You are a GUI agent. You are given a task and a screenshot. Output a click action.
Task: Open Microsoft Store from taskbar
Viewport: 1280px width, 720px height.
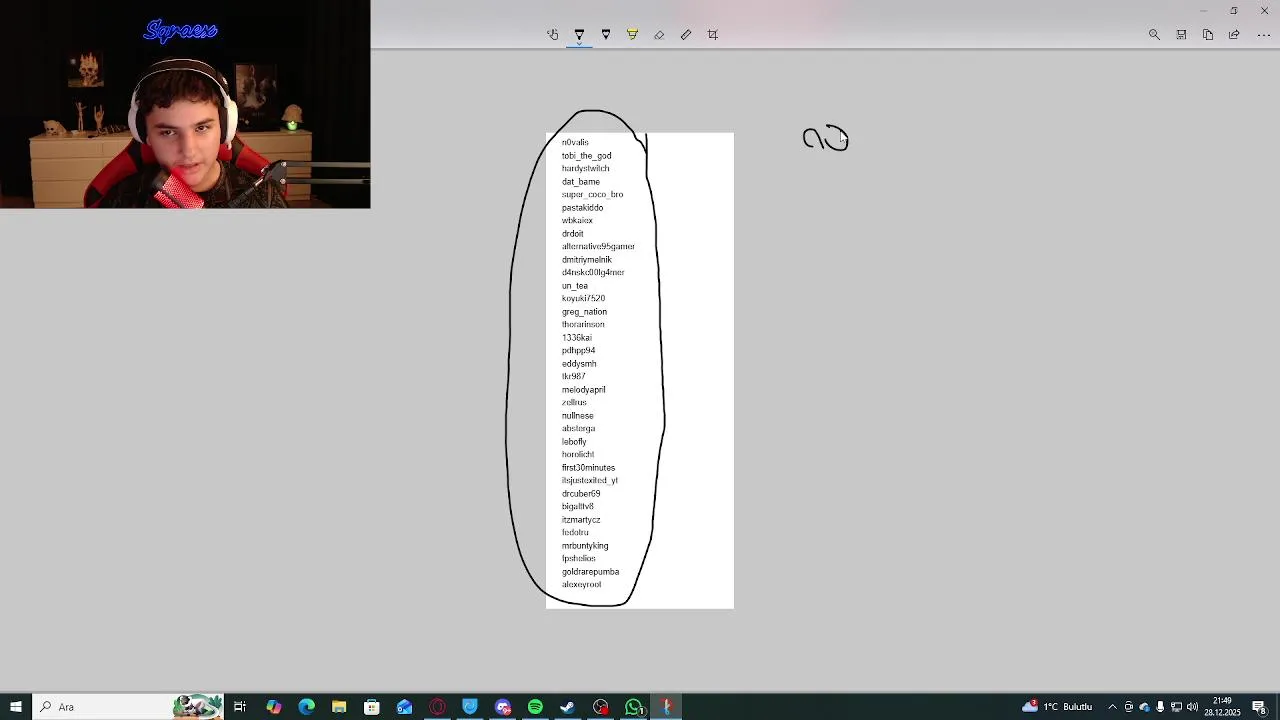pos(372,707)
